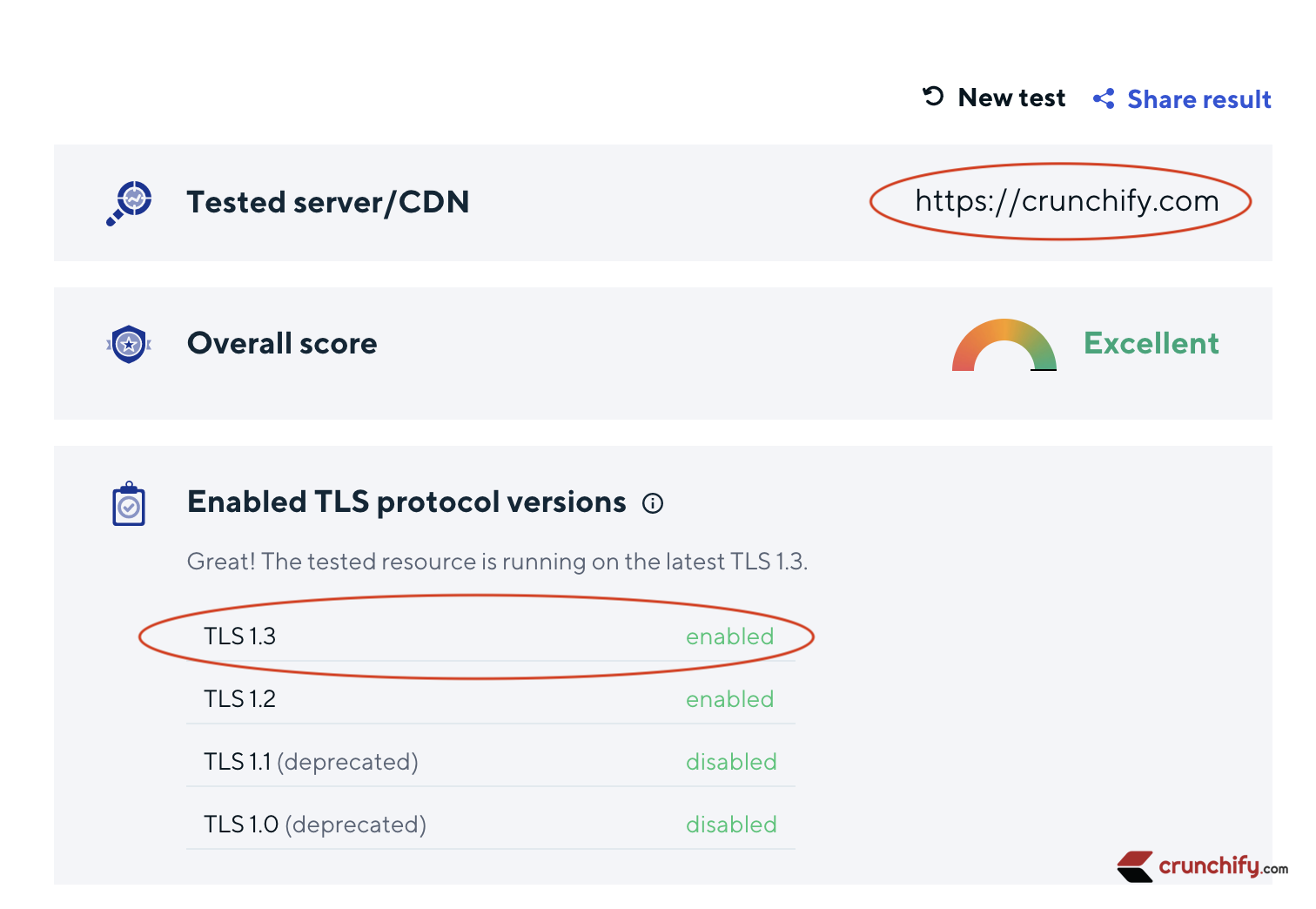
Task: Start a New test
Action: coord(1011,98)
